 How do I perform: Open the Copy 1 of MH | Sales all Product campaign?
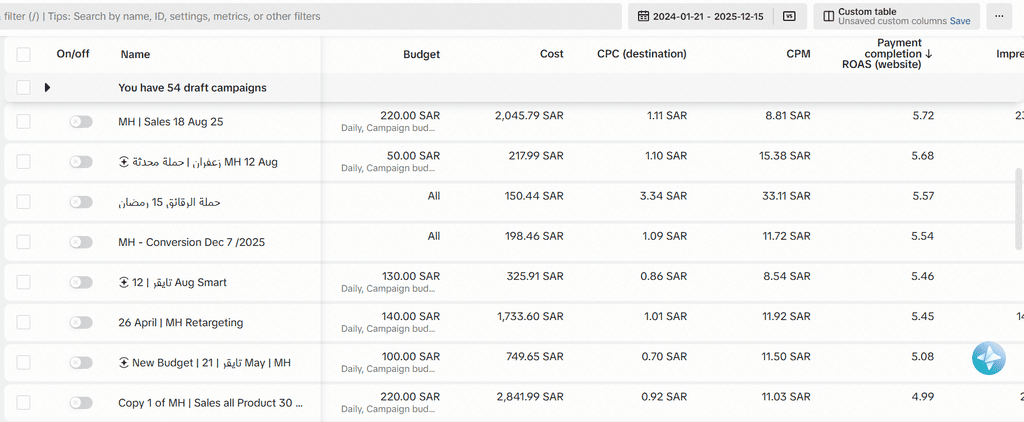[x=210, y=402]
